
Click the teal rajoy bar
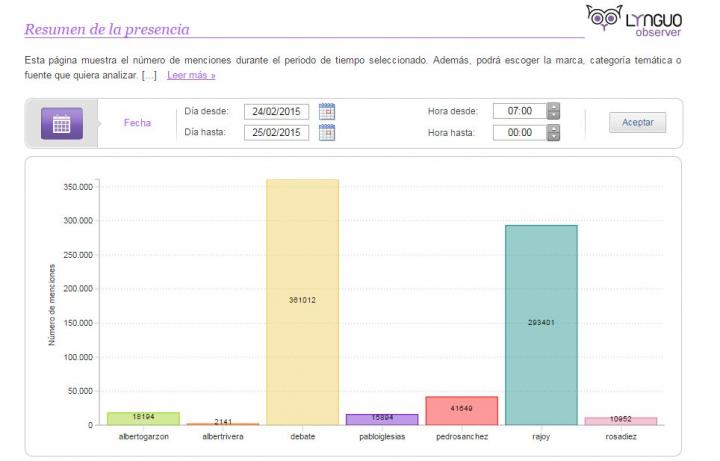click(x=541, y=323)
